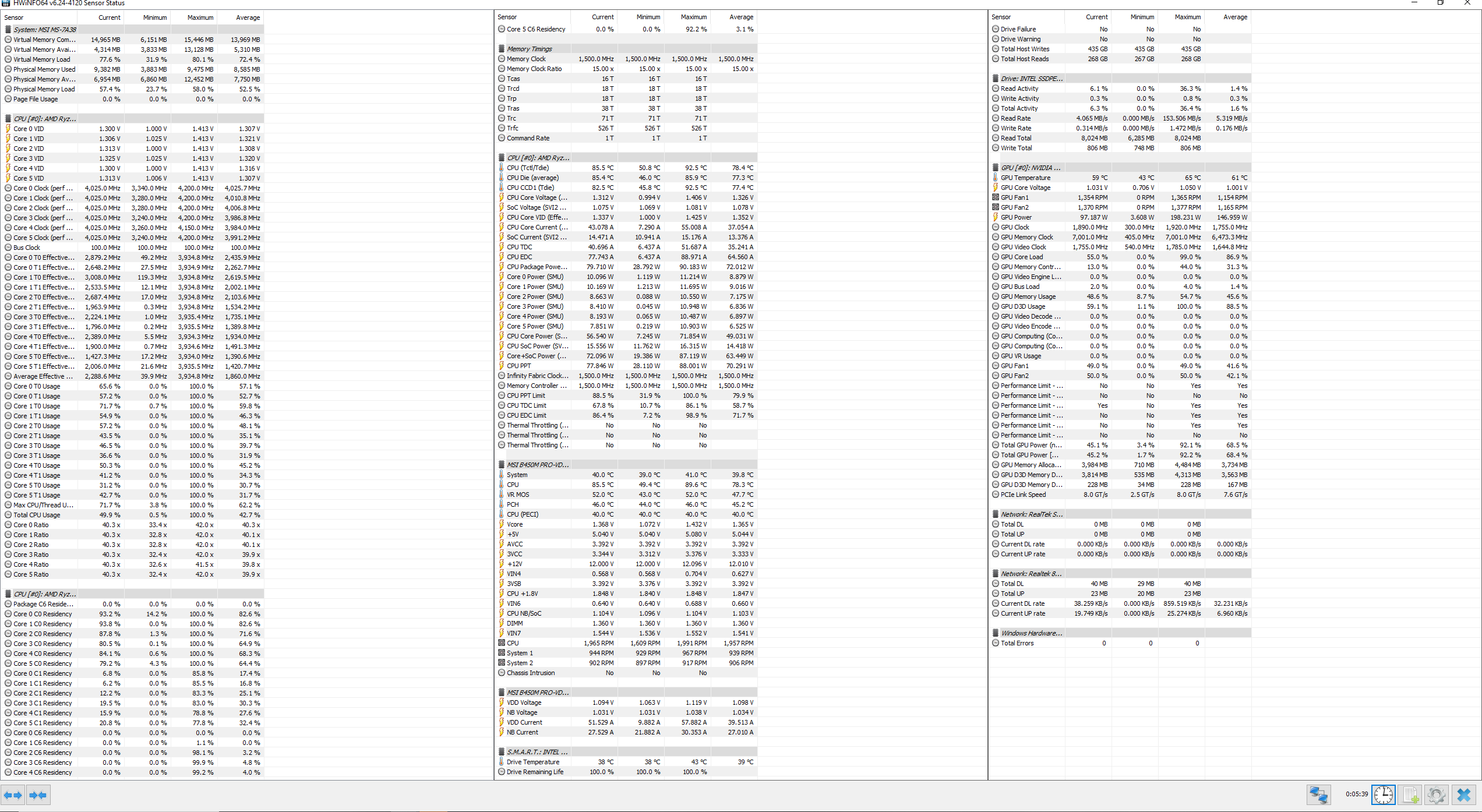Screen dimensions: 1482x812
Task: Click GPU Fan1 RPM fan icon
Action: 996,197
